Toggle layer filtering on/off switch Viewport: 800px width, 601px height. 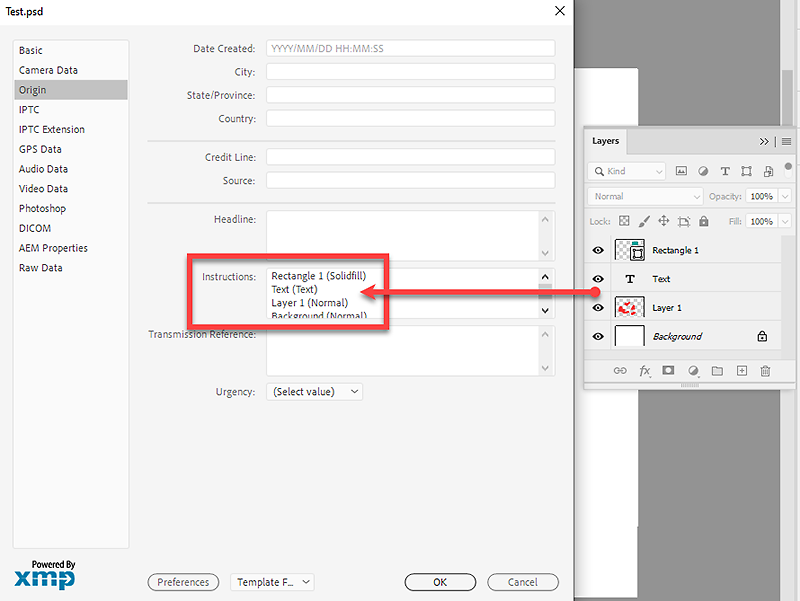[x=788, y=170]
